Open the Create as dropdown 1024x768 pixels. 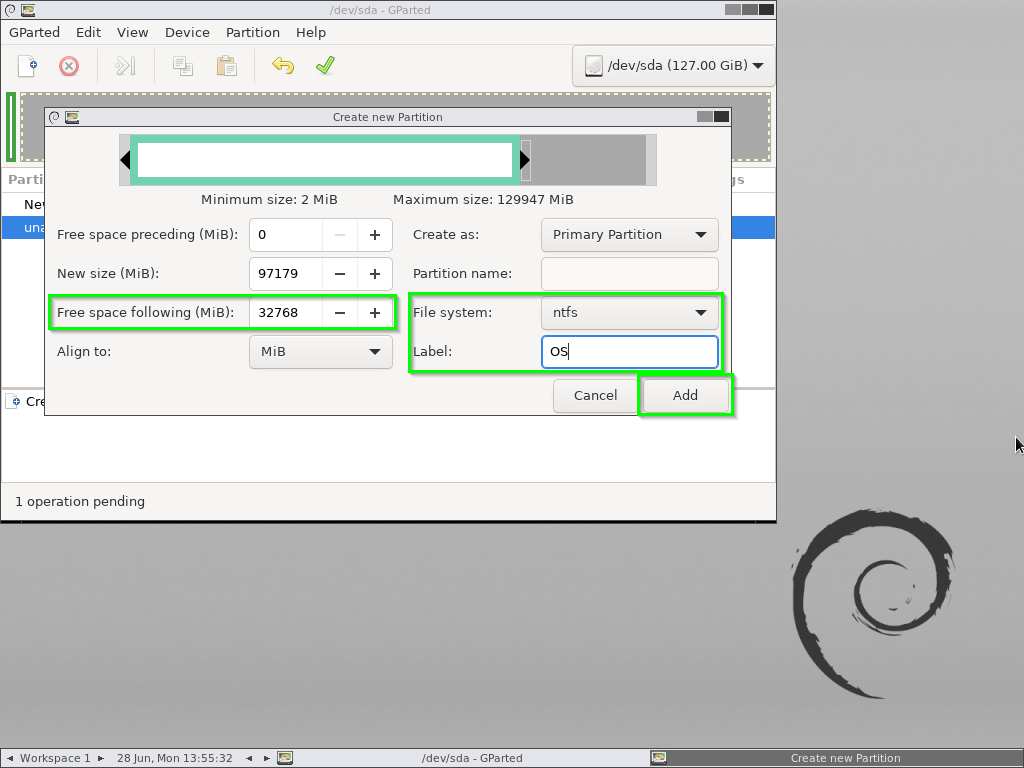point(630,235)
